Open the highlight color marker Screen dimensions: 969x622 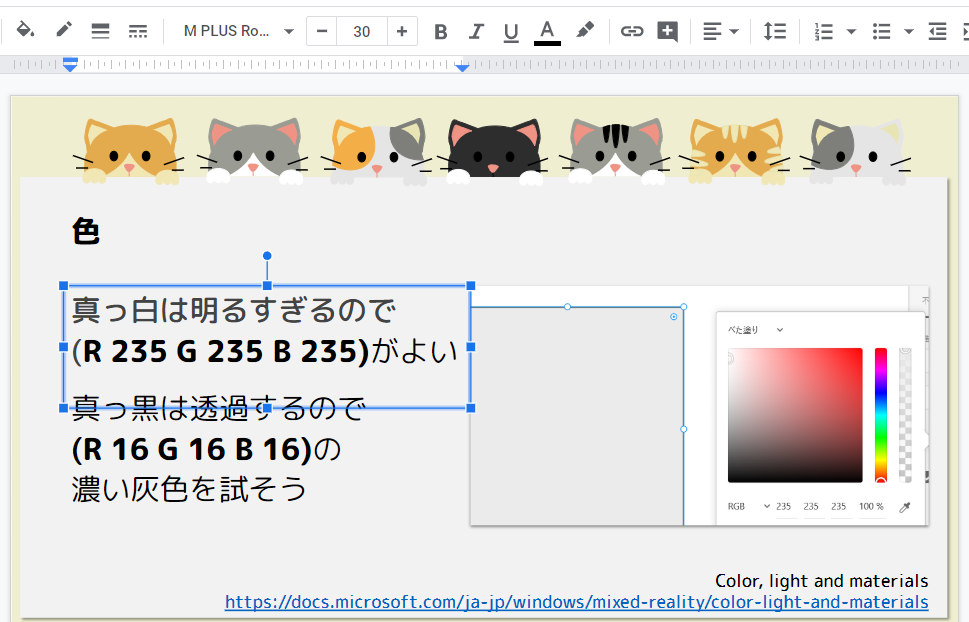click(585, 30)
